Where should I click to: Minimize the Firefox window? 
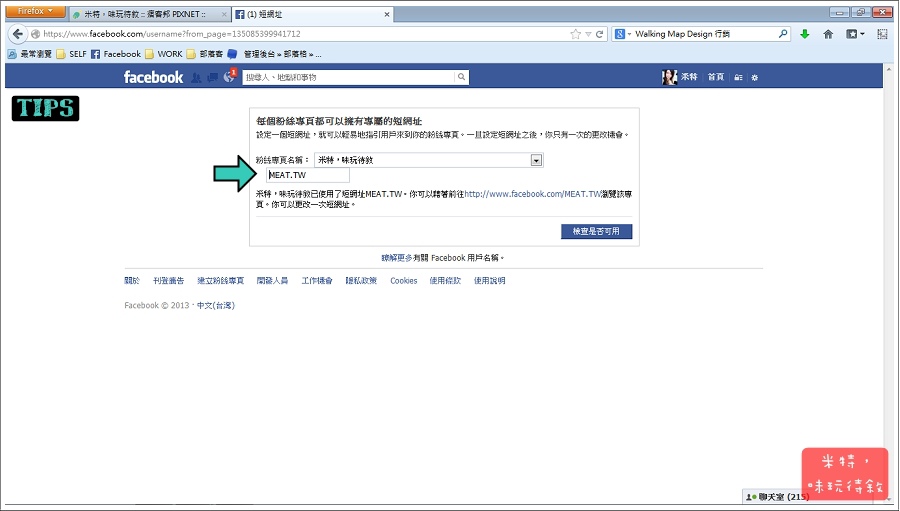(839, 12)
